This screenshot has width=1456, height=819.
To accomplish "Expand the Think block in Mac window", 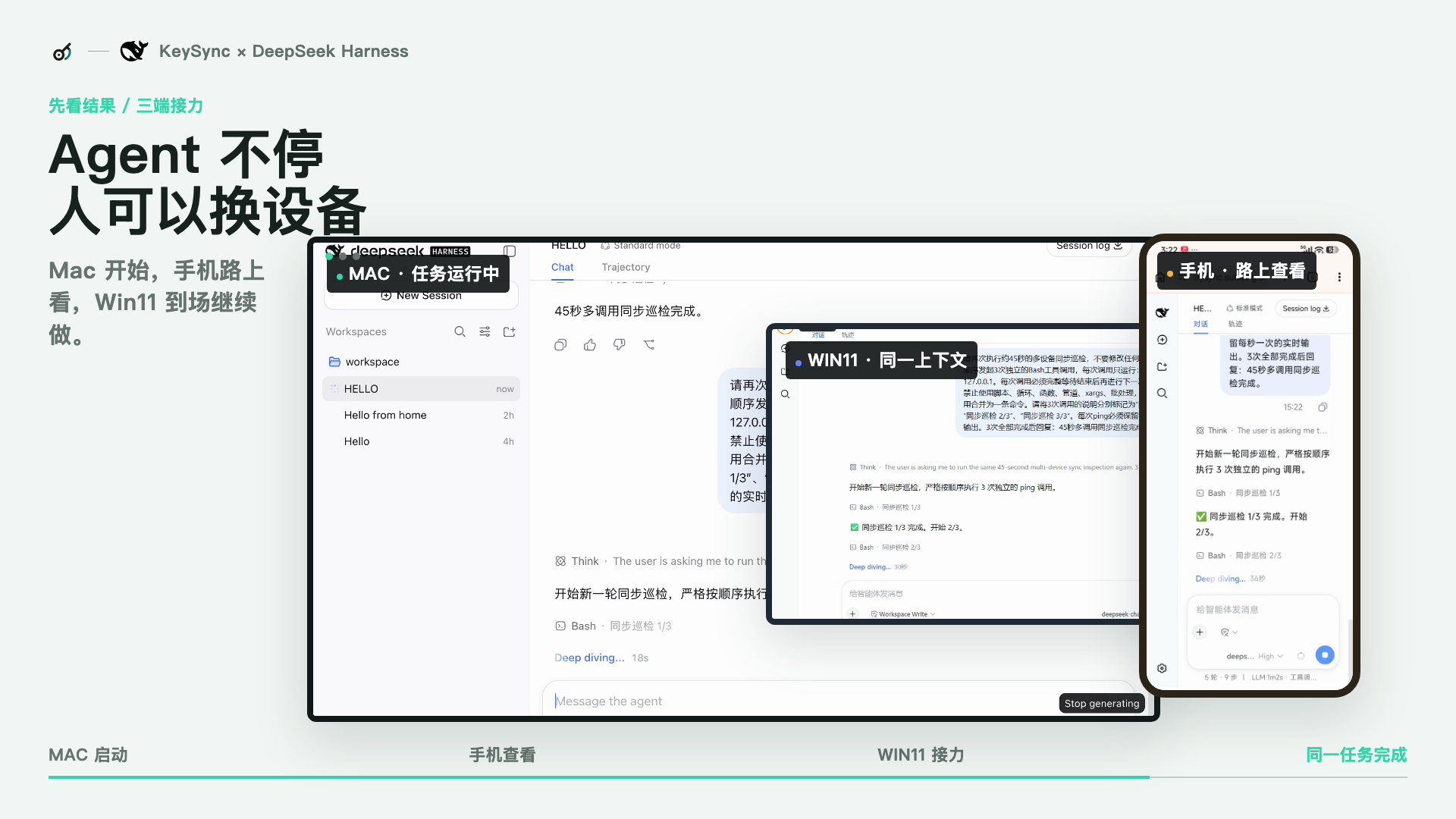I will (x=660, y=561).
